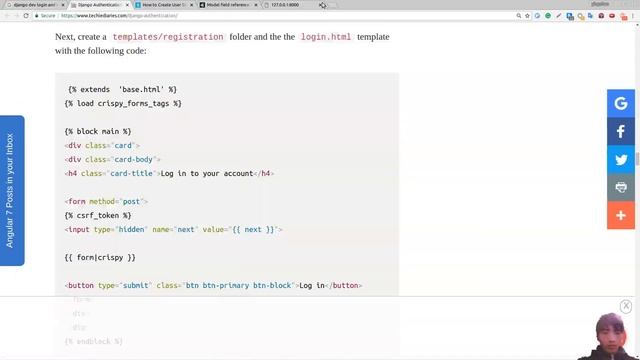Click the block main code line
Image resolution: width=640 pixels, height=360 pixels.
click(98, 131)
